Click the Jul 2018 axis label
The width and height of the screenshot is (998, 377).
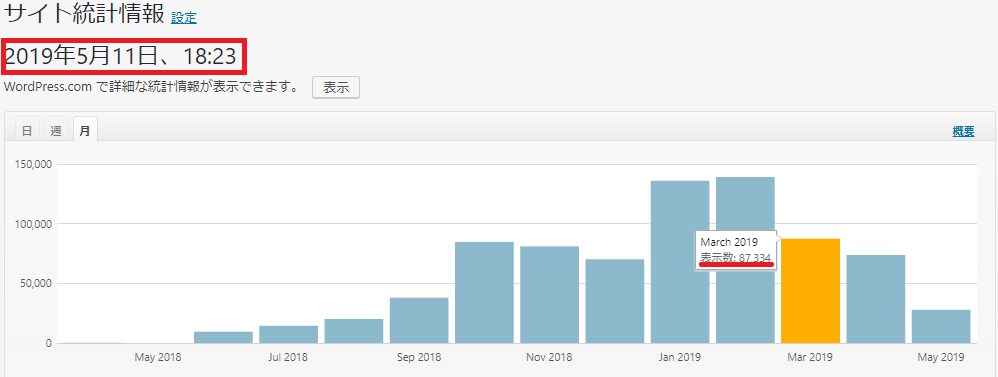pos(288,357)
